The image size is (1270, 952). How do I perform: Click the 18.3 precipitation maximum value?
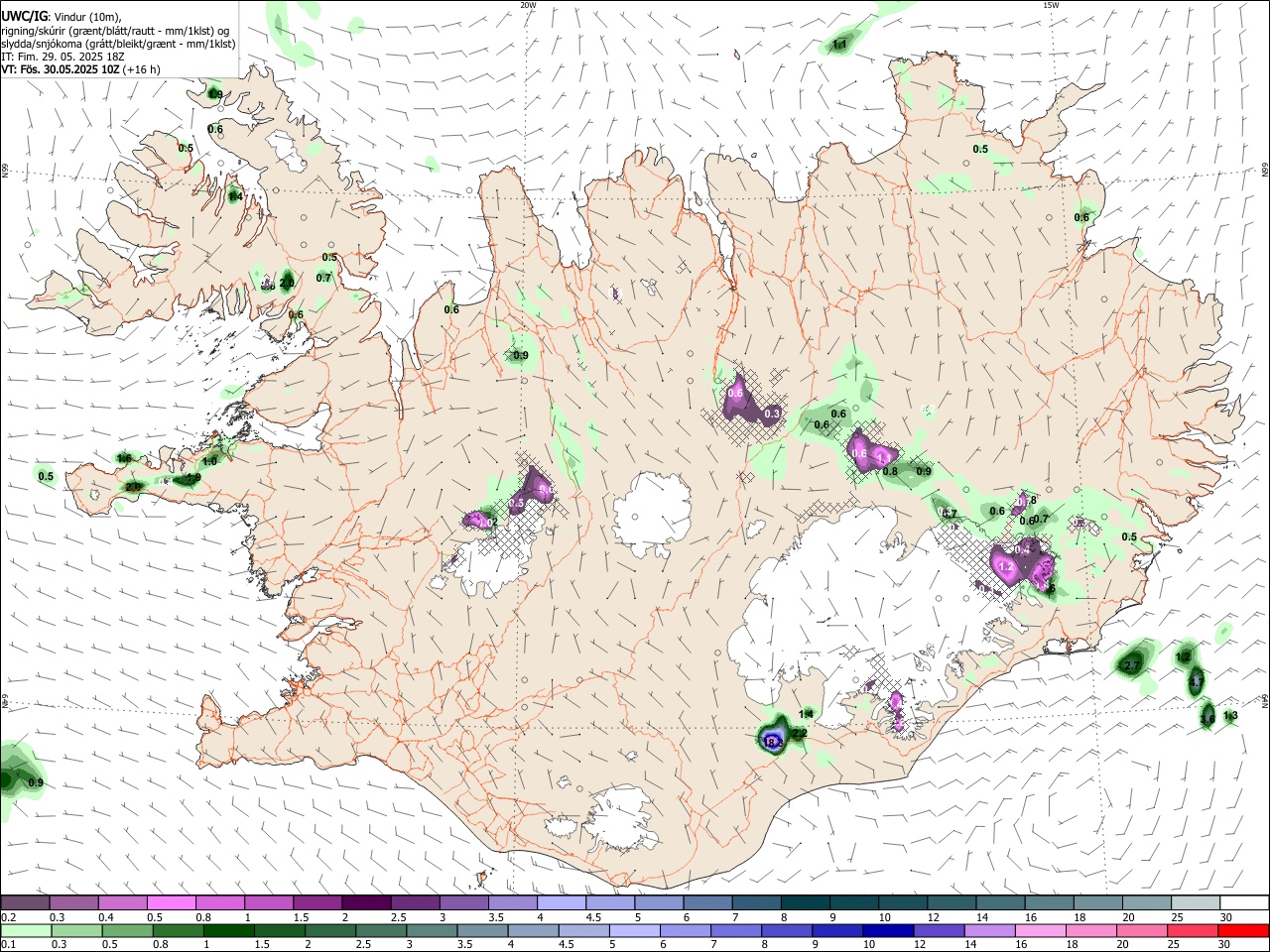click(773, 742)
